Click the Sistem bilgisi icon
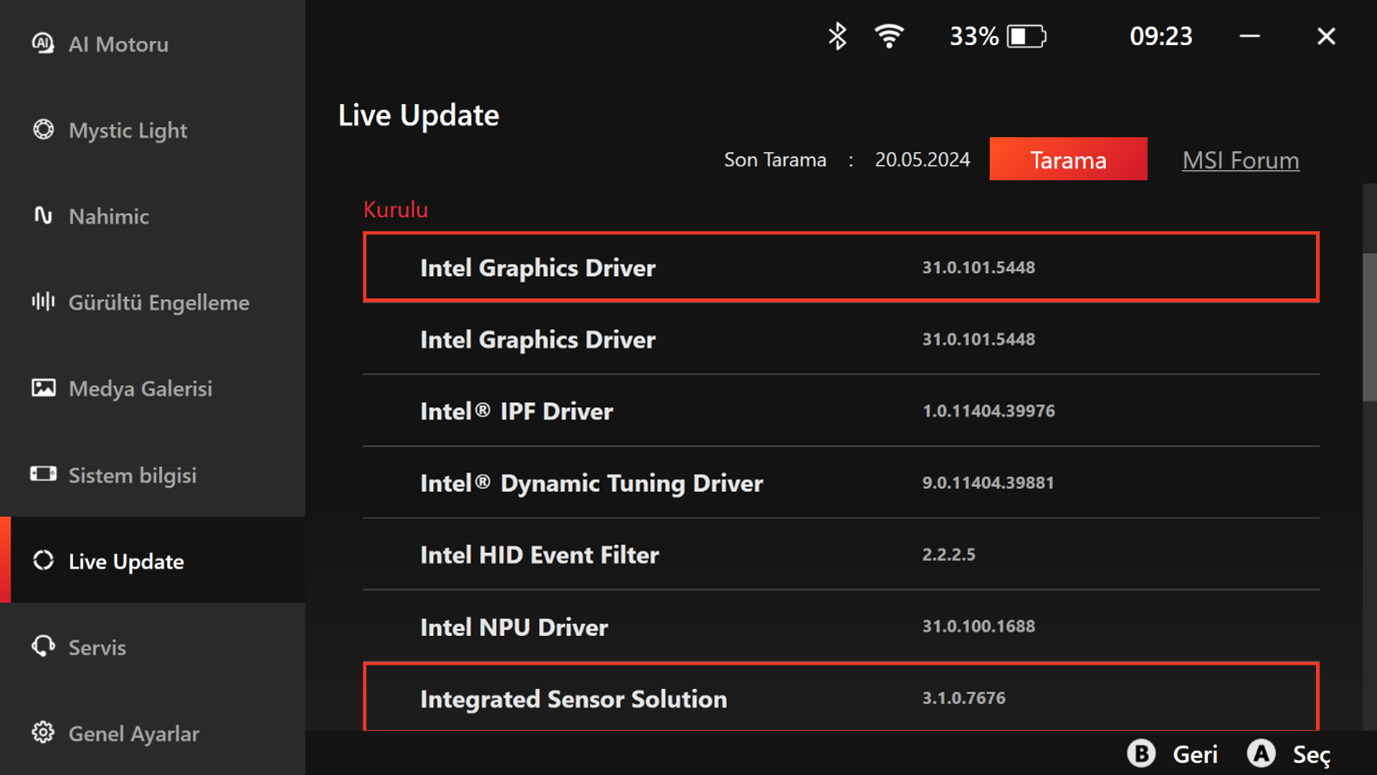This screenshot has width=1377, height=775. pos(43,474)
